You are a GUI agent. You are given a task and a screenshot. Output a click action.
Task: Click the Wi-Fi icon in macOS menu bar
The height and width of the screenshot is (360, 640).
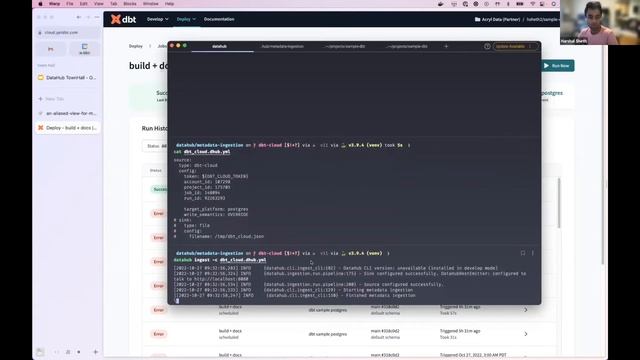532,4
